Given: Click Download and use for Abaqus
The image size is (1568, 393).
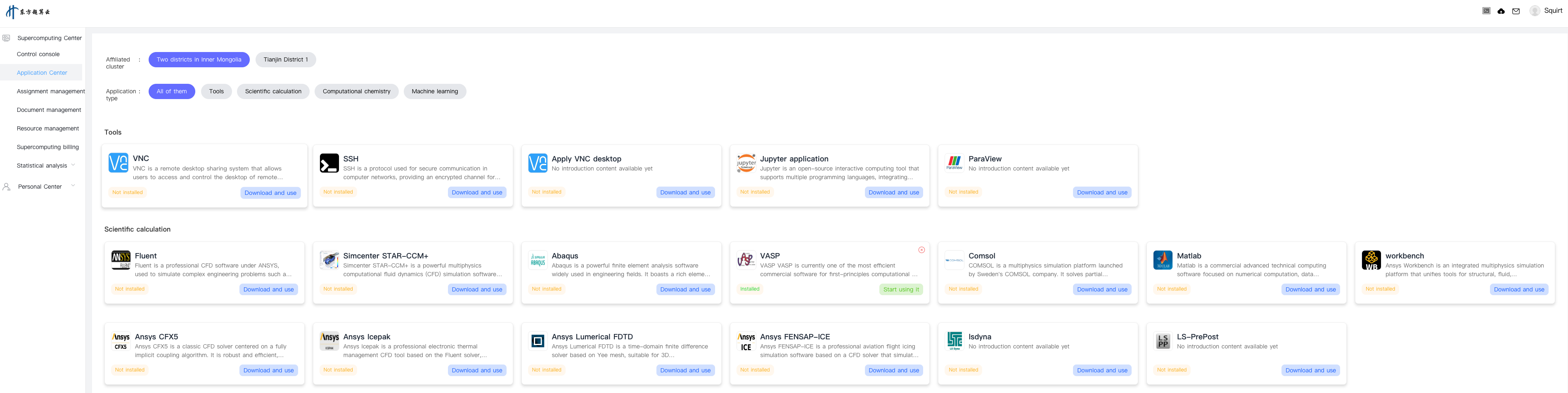Looking at the screenshot, I should tap(685, 289).
